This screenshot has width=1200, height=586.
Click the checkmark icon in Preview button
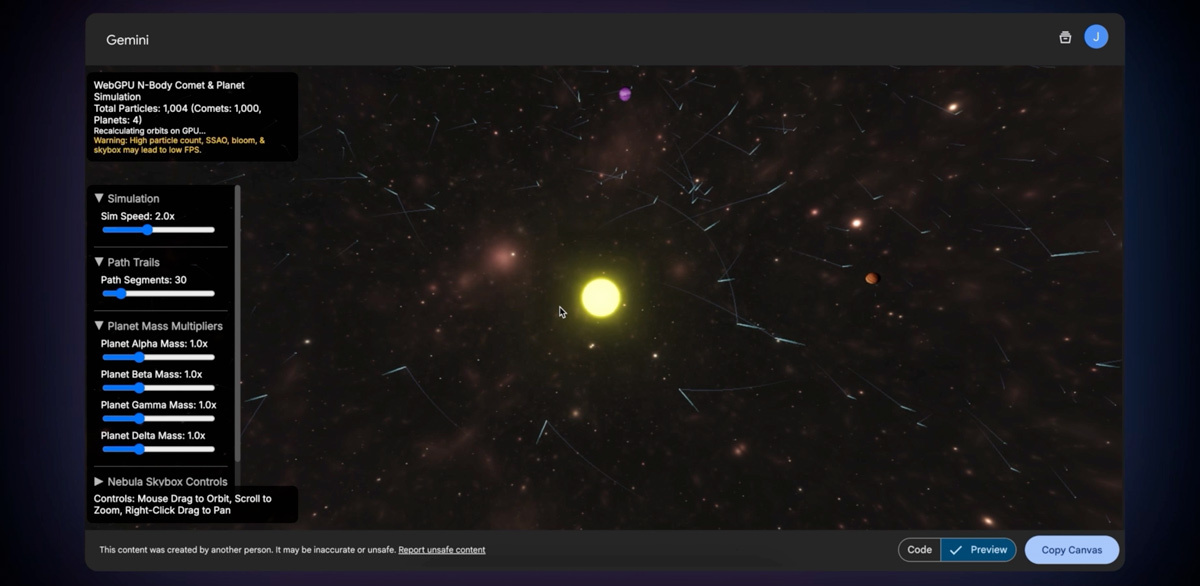pyautogui.click(x=956, y=550)
